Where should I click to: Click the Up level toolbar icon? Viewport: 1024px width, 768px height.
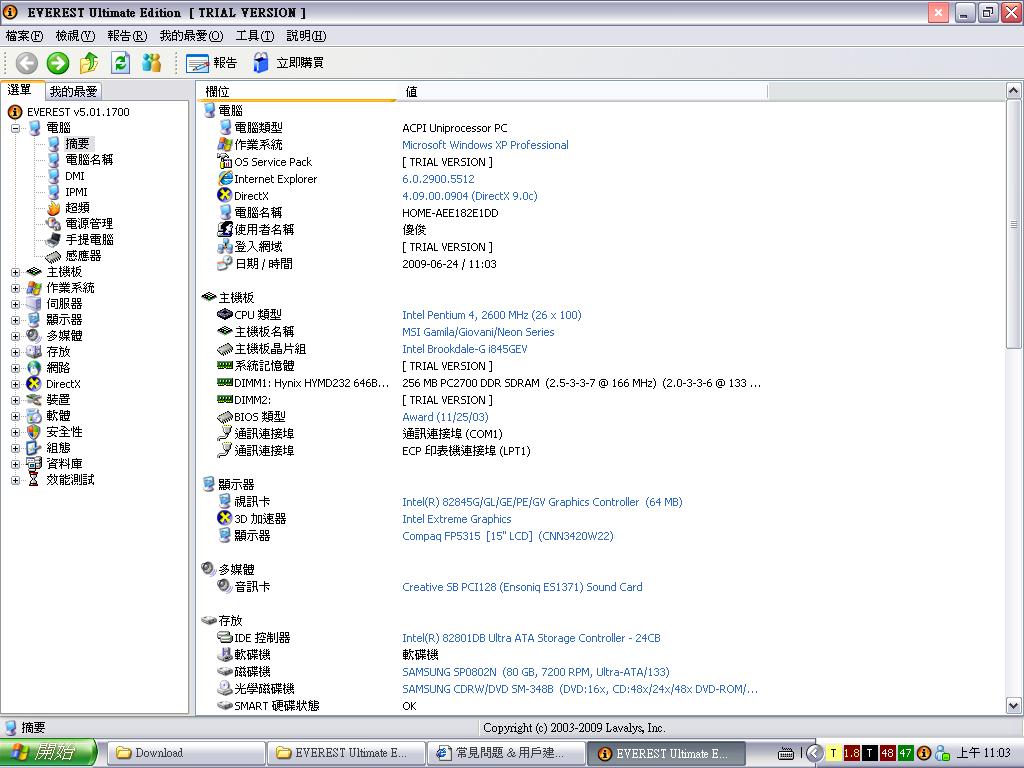pos(89,63)
